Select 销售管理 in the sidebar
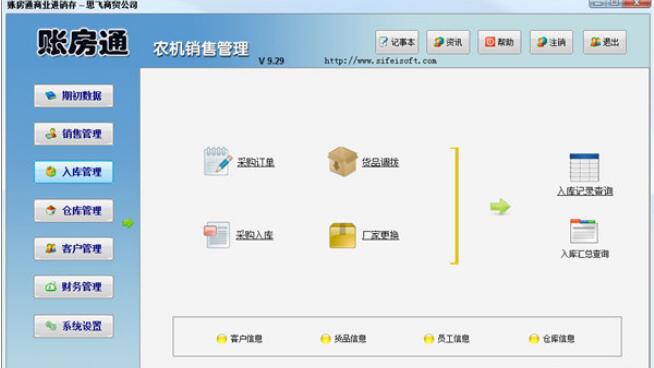The width and height of the screenshot is (654, 368). pos(73,134)
